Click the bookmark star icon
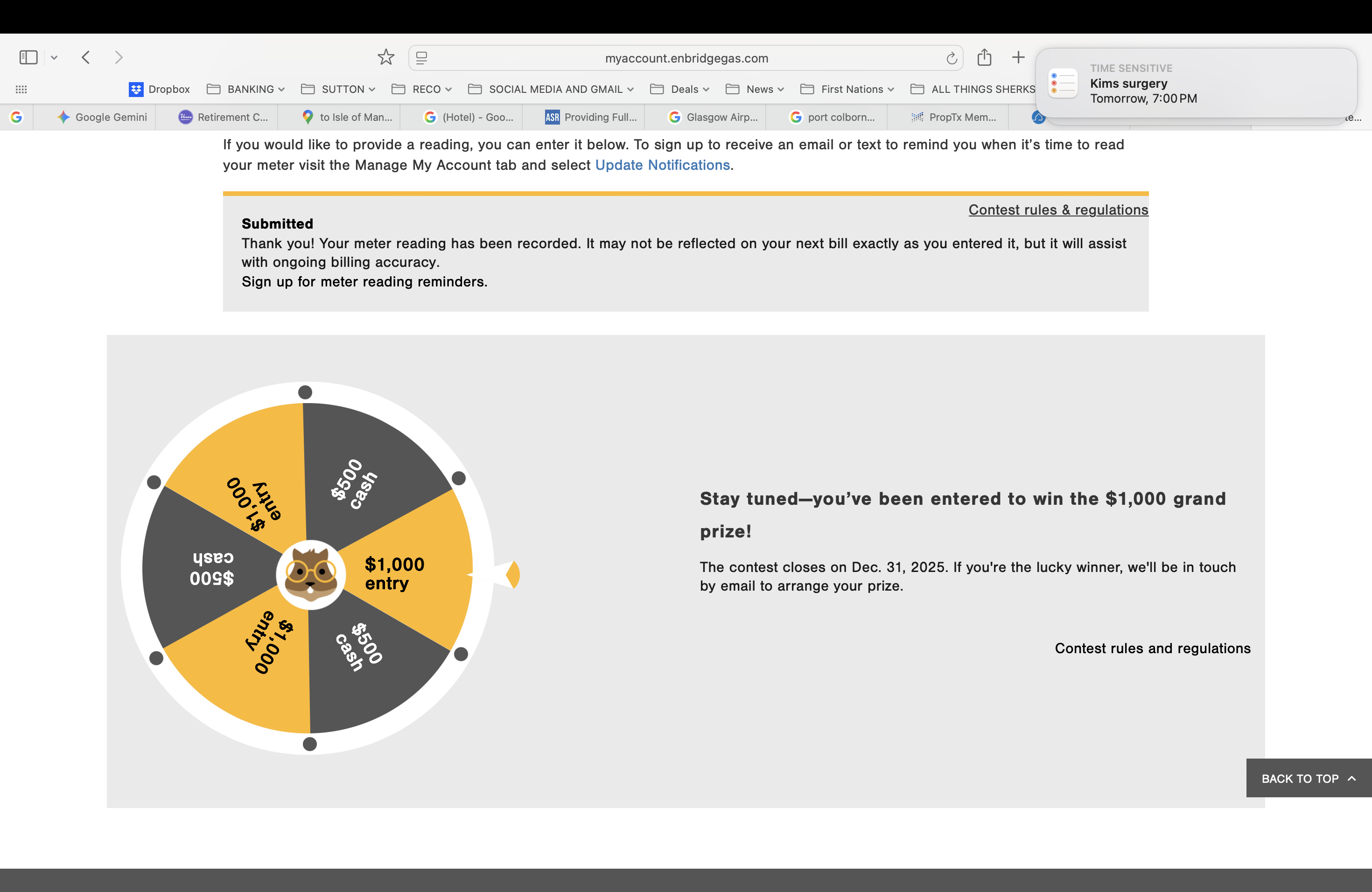Screen dimensions: 1372x892 coord(385,57)
